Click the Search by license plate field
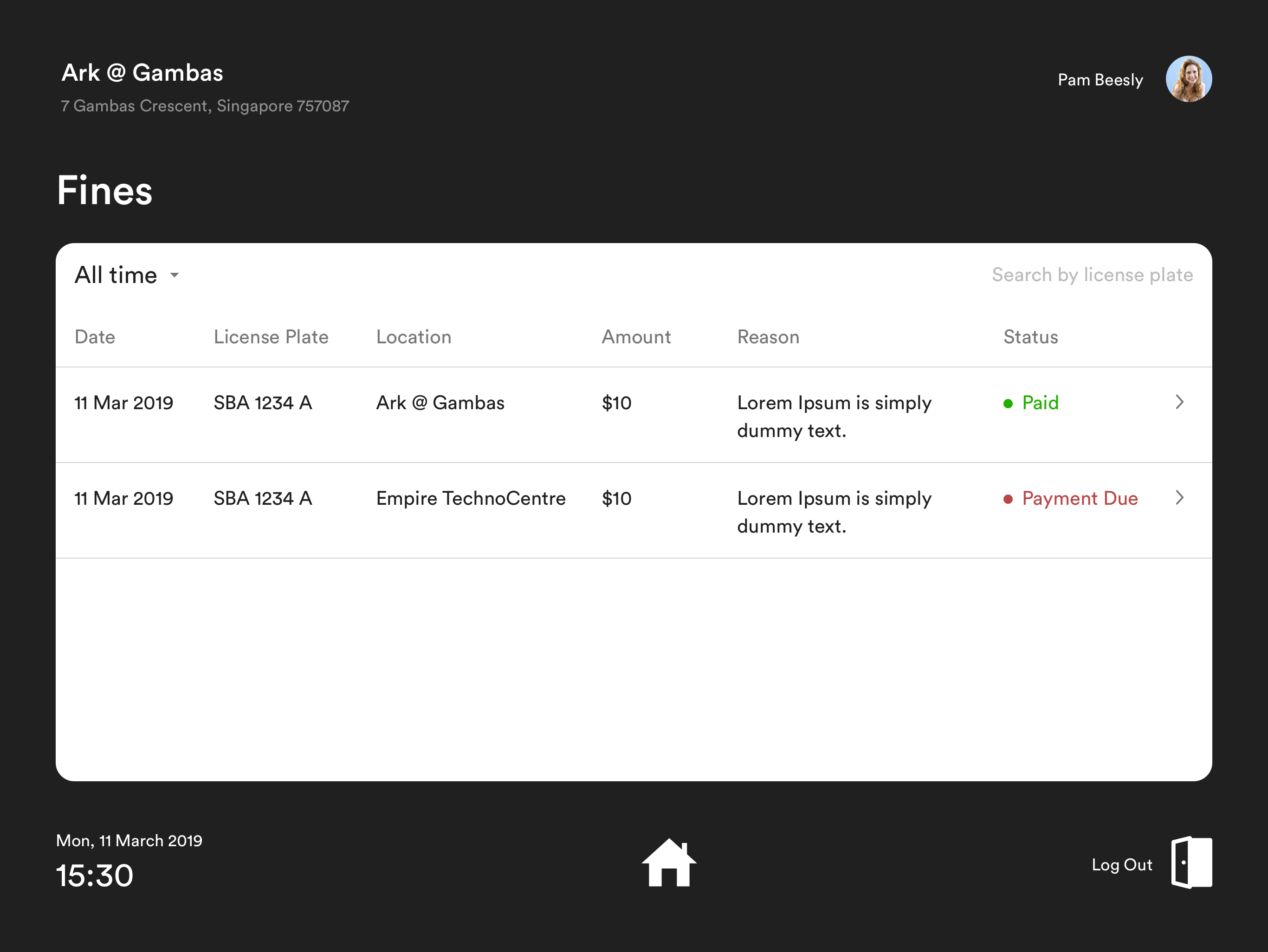Image resolution: width=1268 pixels, height=952 pixels. [1092, 275]
